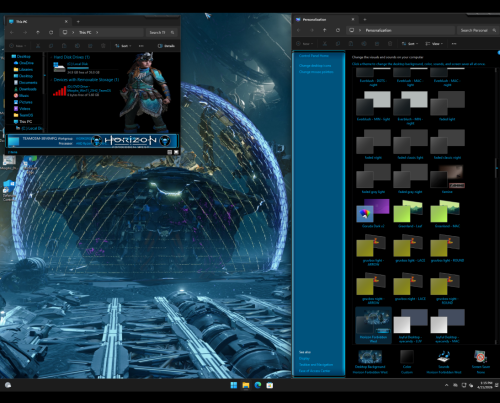Screen dimensions: 500x403
Task: Select the Faded light theme thumbnail
Action: 447,103
